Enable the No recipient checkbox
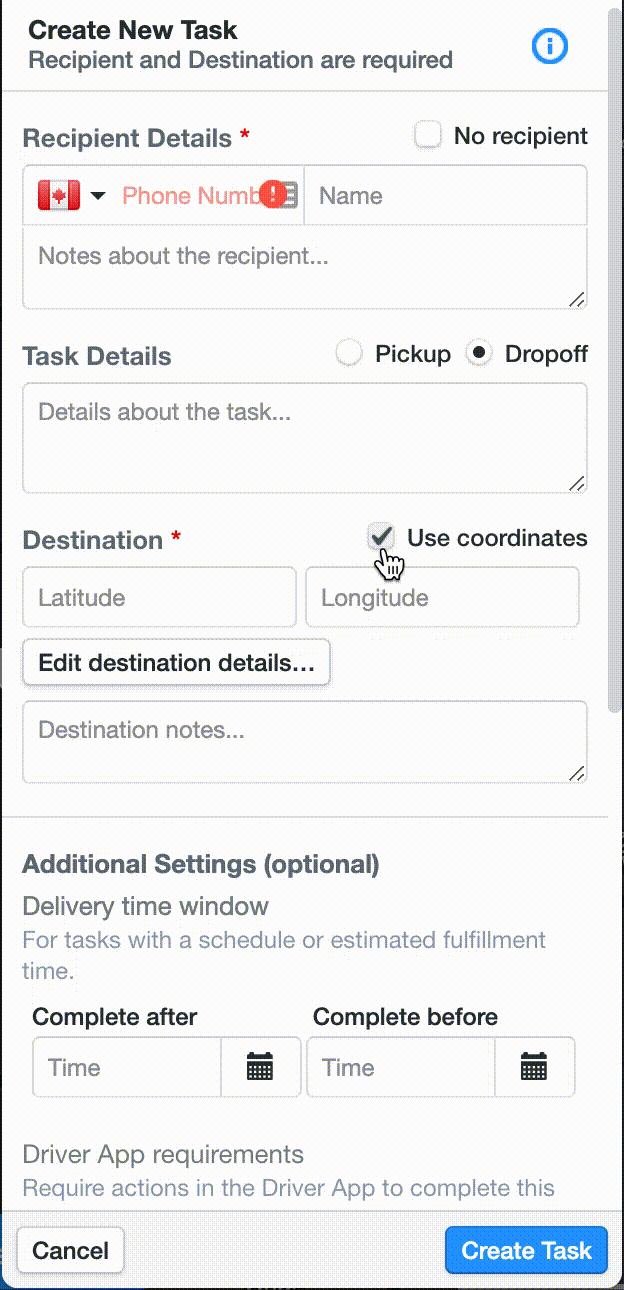This screenshot has width=624, height=1290. click(x=428, y=135)
